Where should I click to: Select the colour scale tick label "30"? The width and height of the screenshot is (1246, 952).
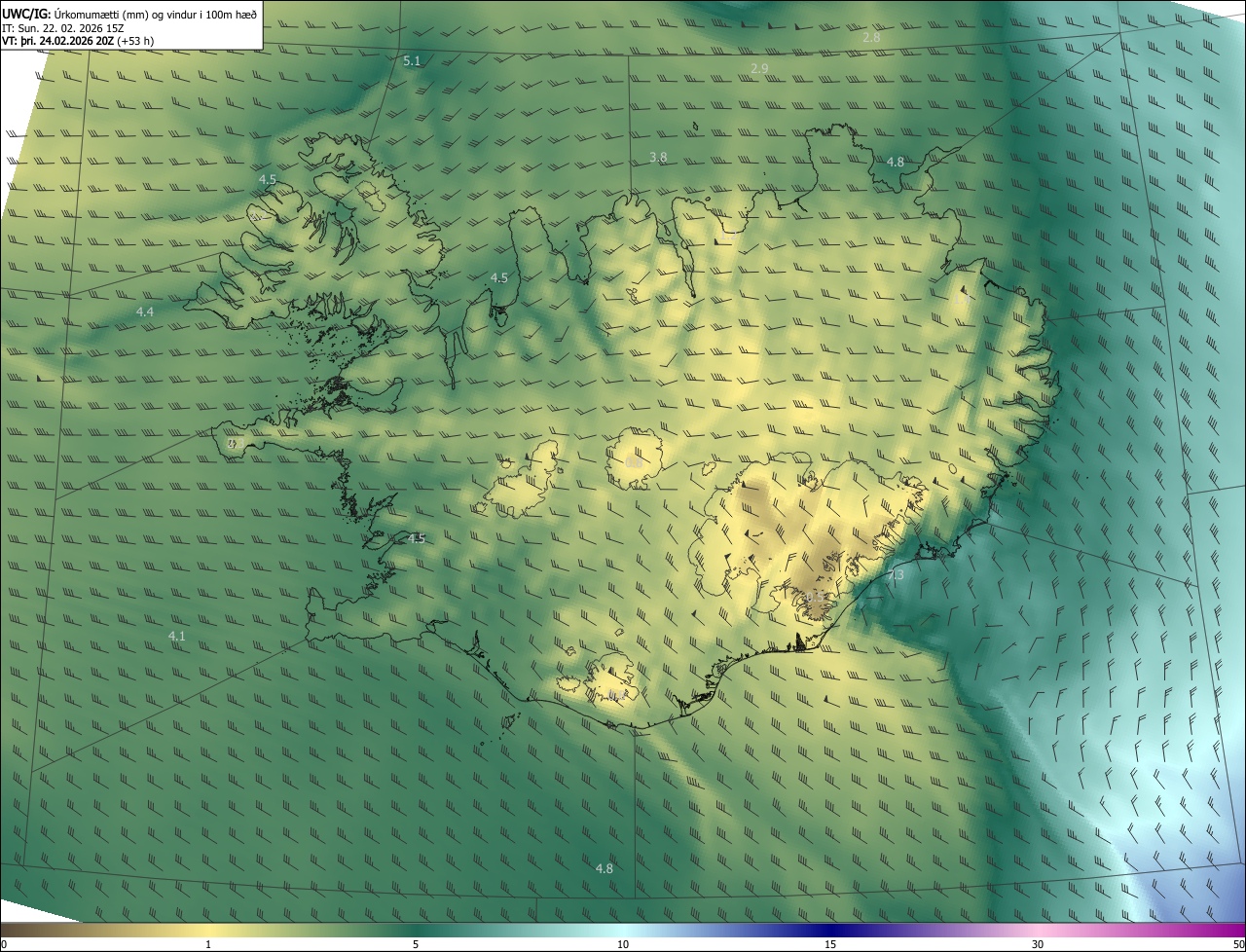point(1038,944)
